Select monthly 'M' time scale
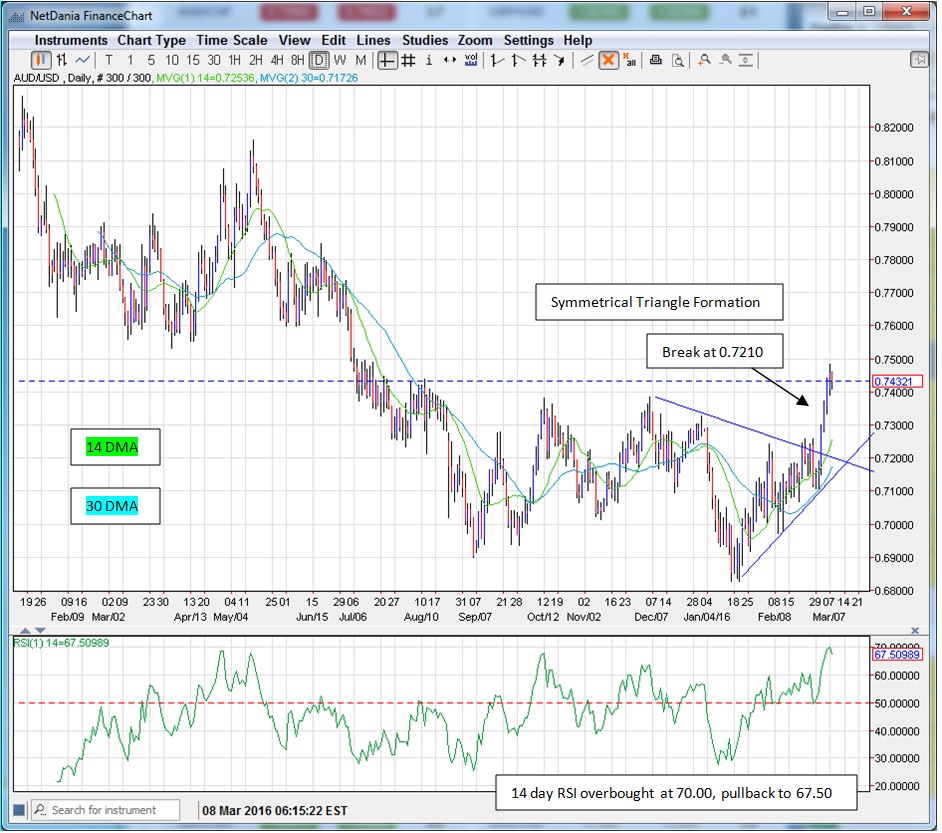 360,60
